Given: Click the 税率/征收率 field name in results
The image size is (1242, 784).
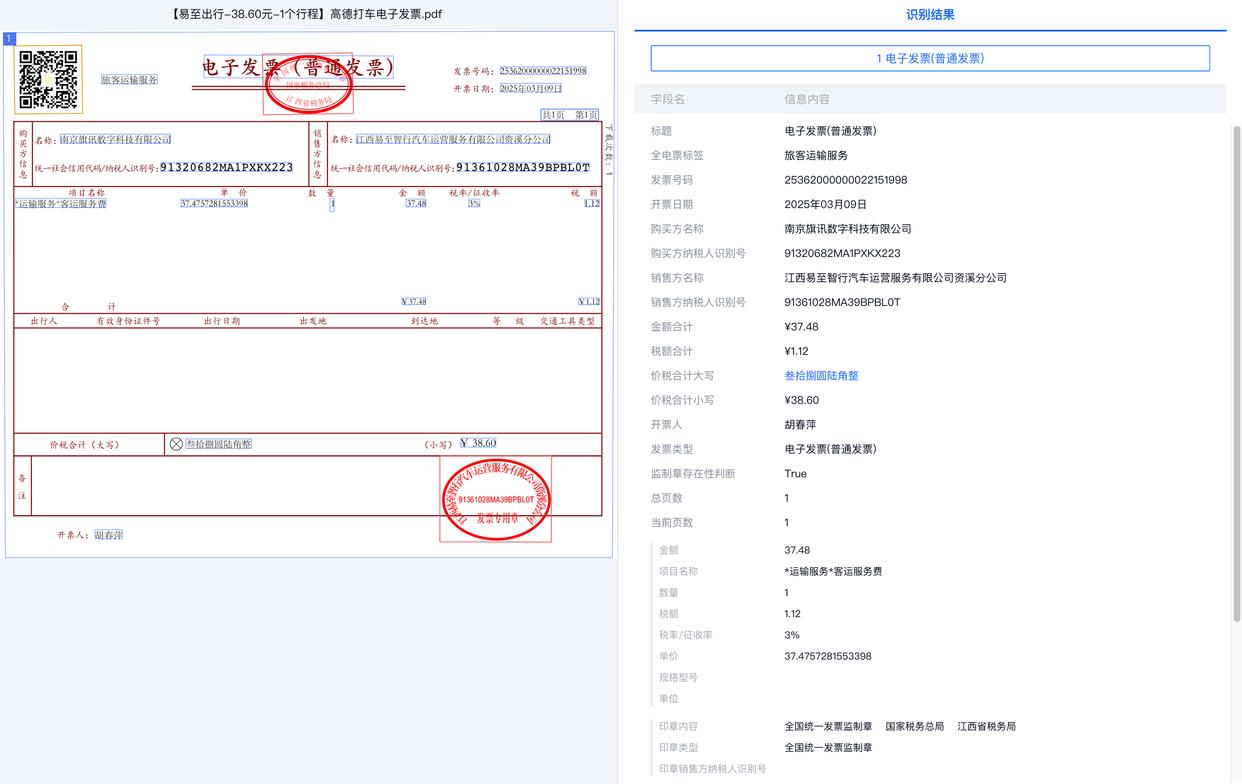Looking at the screenshot, I should 686,635.
